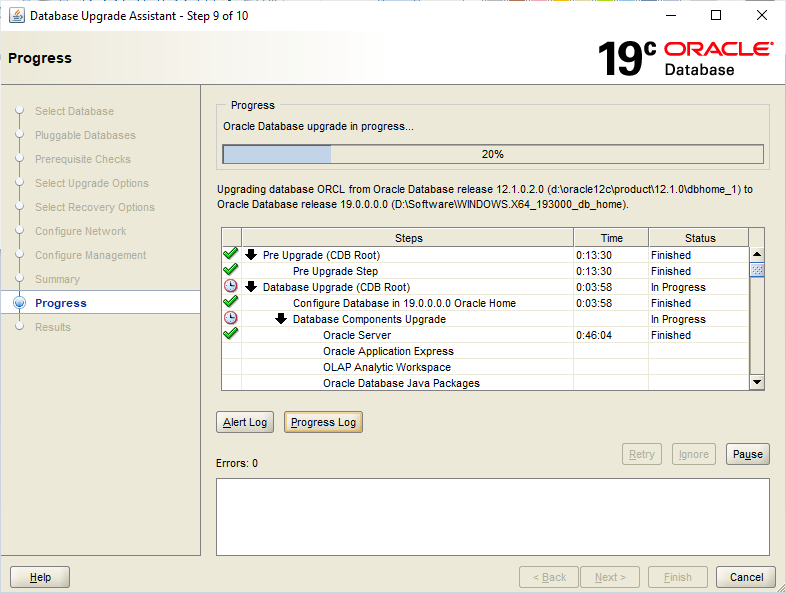Image resolution: width=786 pixels, height=593 pixels.
Task: Click the Progress step bullet indicator
Action: pyautogui.click(x=20, y=302)
